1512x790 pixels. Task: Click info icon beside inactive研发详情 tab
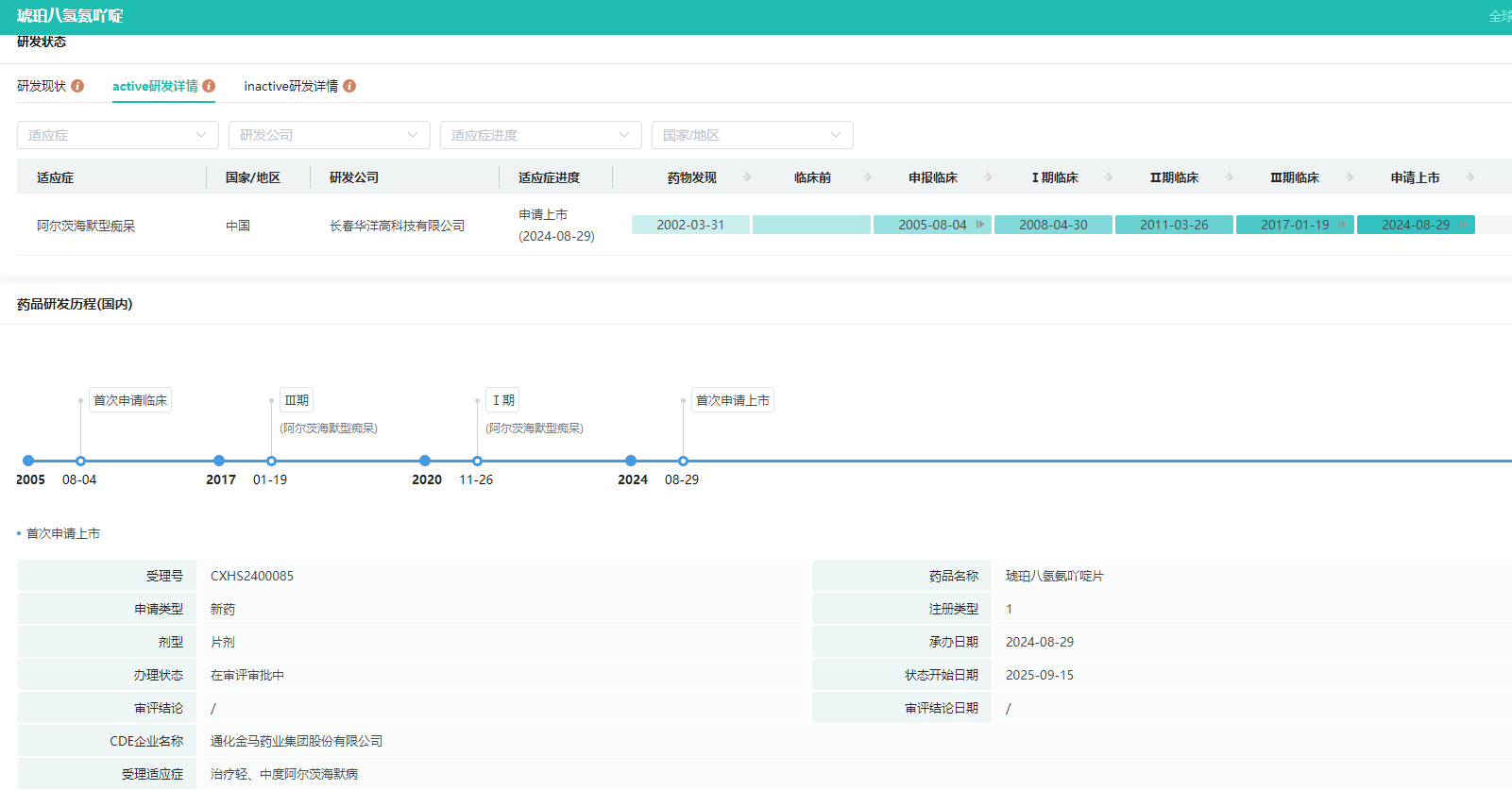(x=349, y=86)
